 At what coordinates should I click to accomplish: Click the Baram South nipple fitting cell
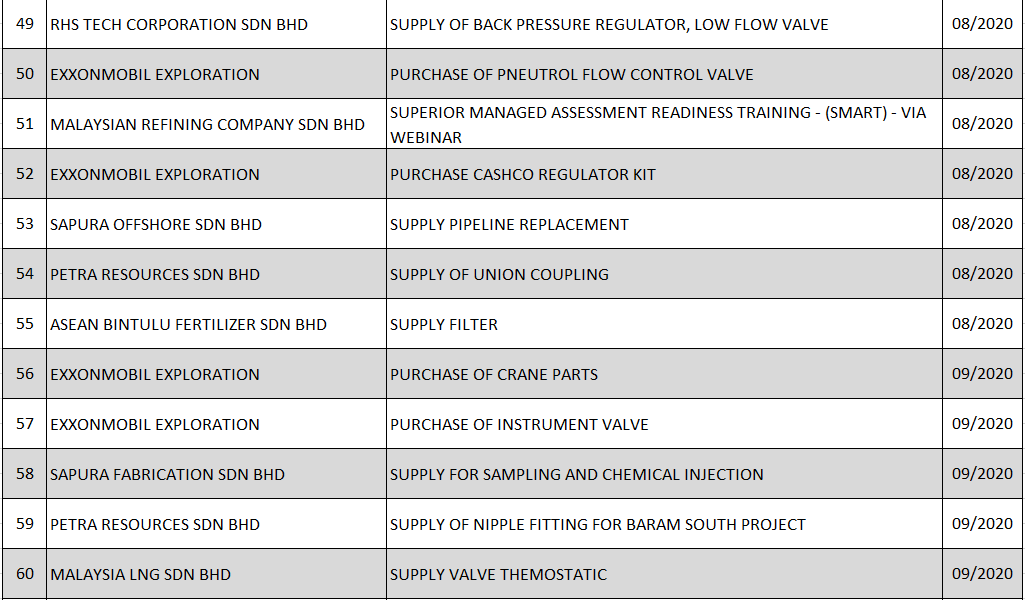(598, 524)
